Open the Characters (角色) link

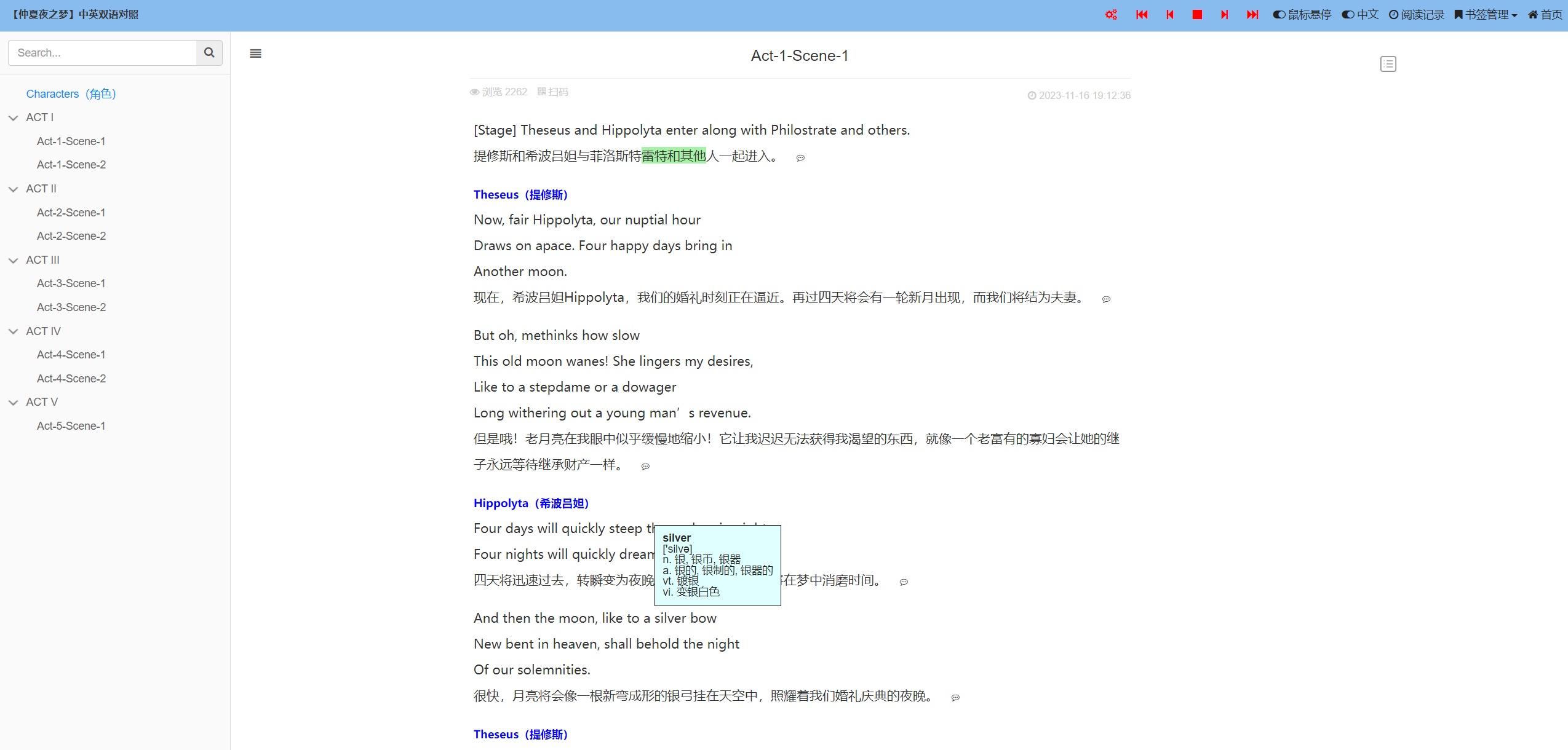(x=71, y=93)
